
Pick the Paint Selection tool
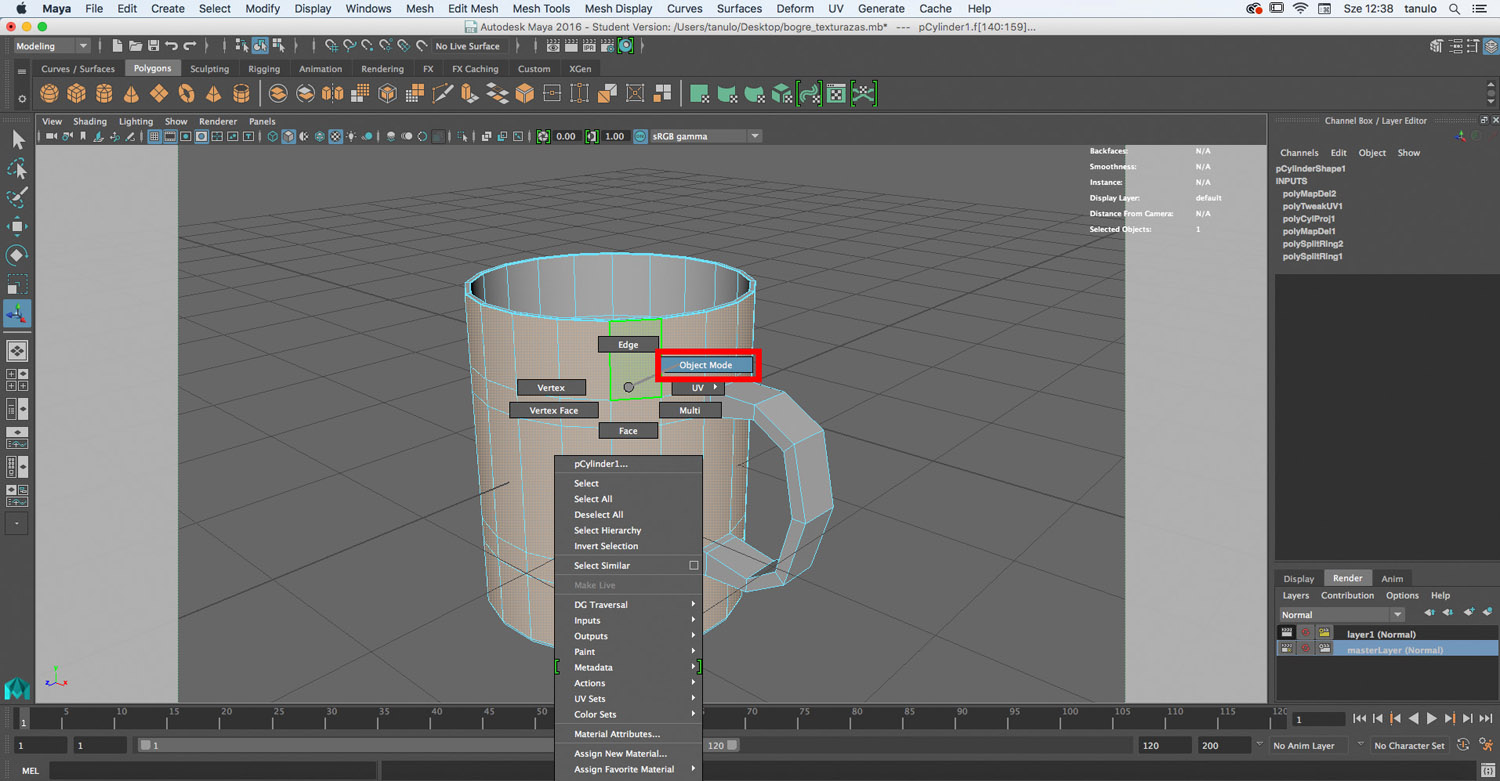(x=17, y=197)
